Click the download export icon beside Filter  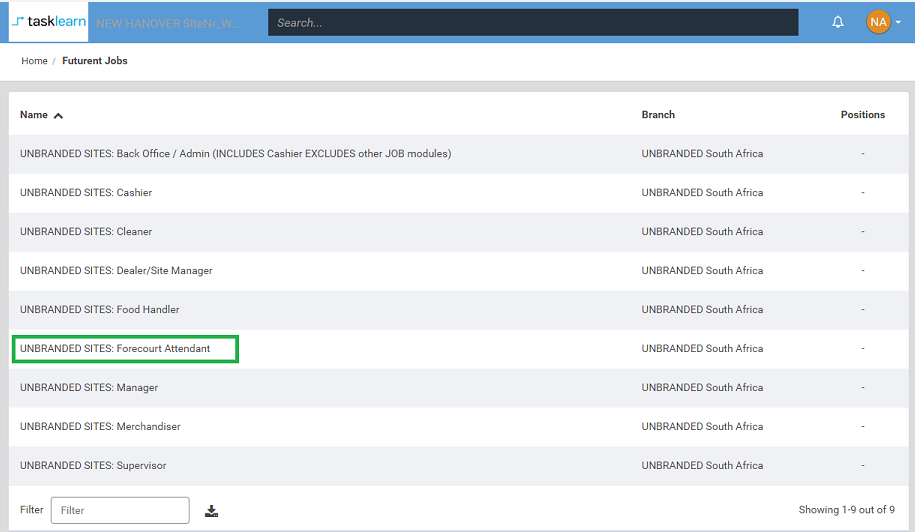[211, 511]
